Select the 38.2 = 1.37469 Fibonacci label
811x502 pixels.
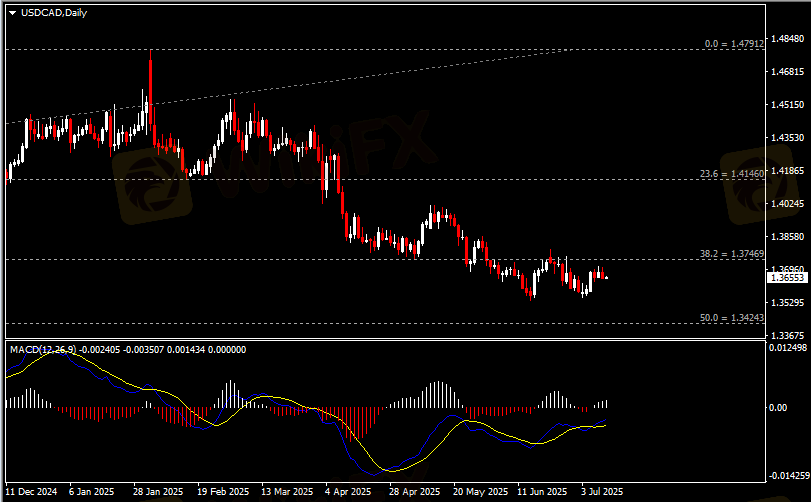point(732,254)
